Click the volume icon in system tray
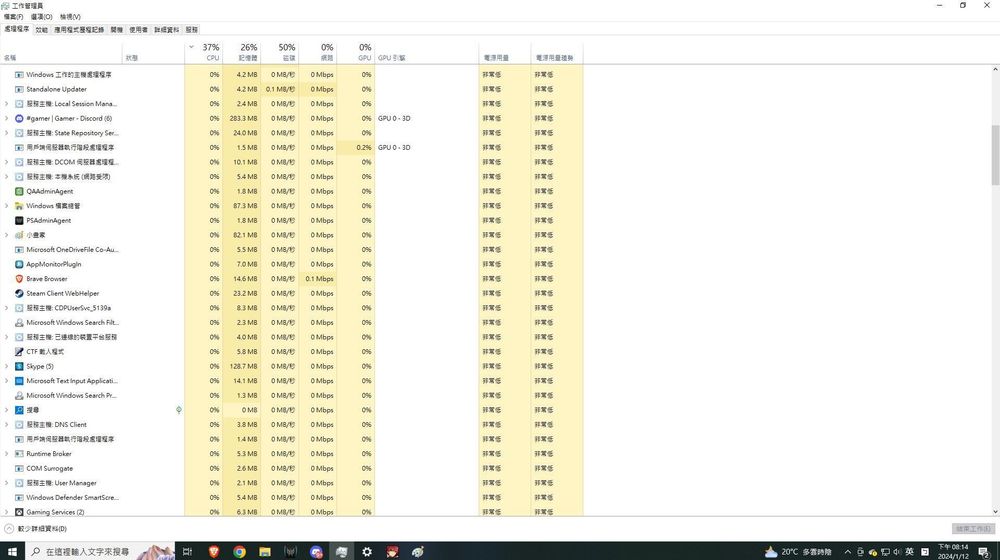The image size is (1000, 560). 896,551
